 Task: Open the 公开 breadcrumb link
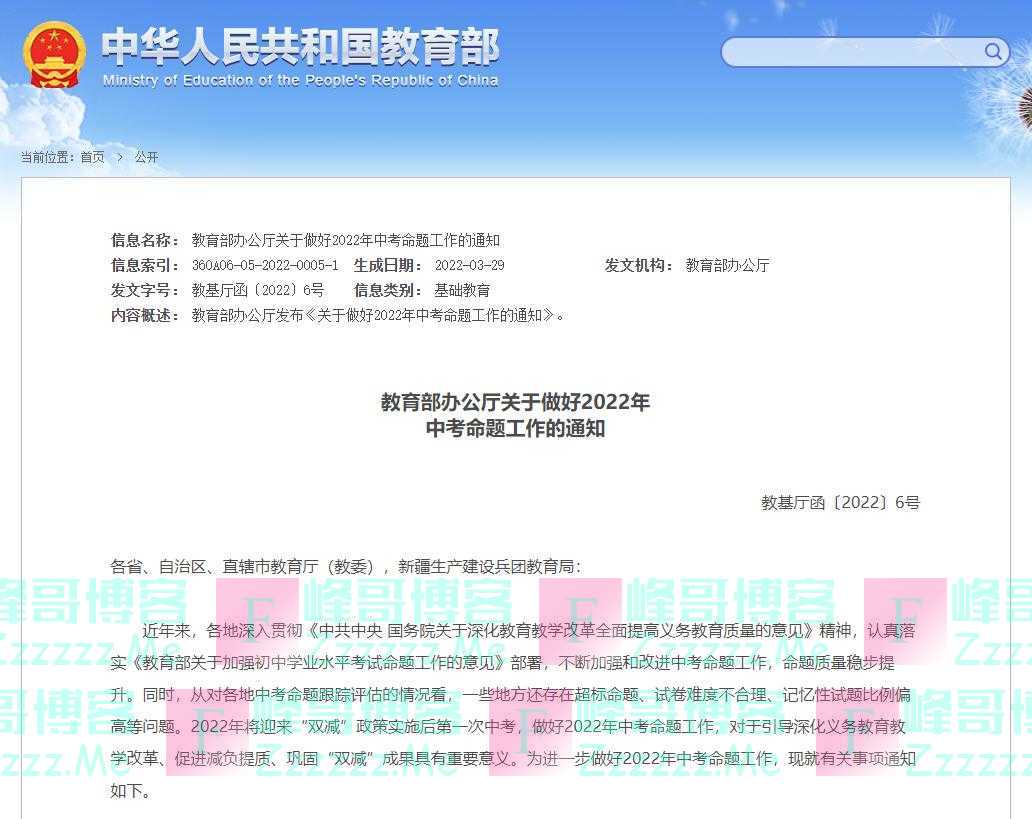[146, 157]
